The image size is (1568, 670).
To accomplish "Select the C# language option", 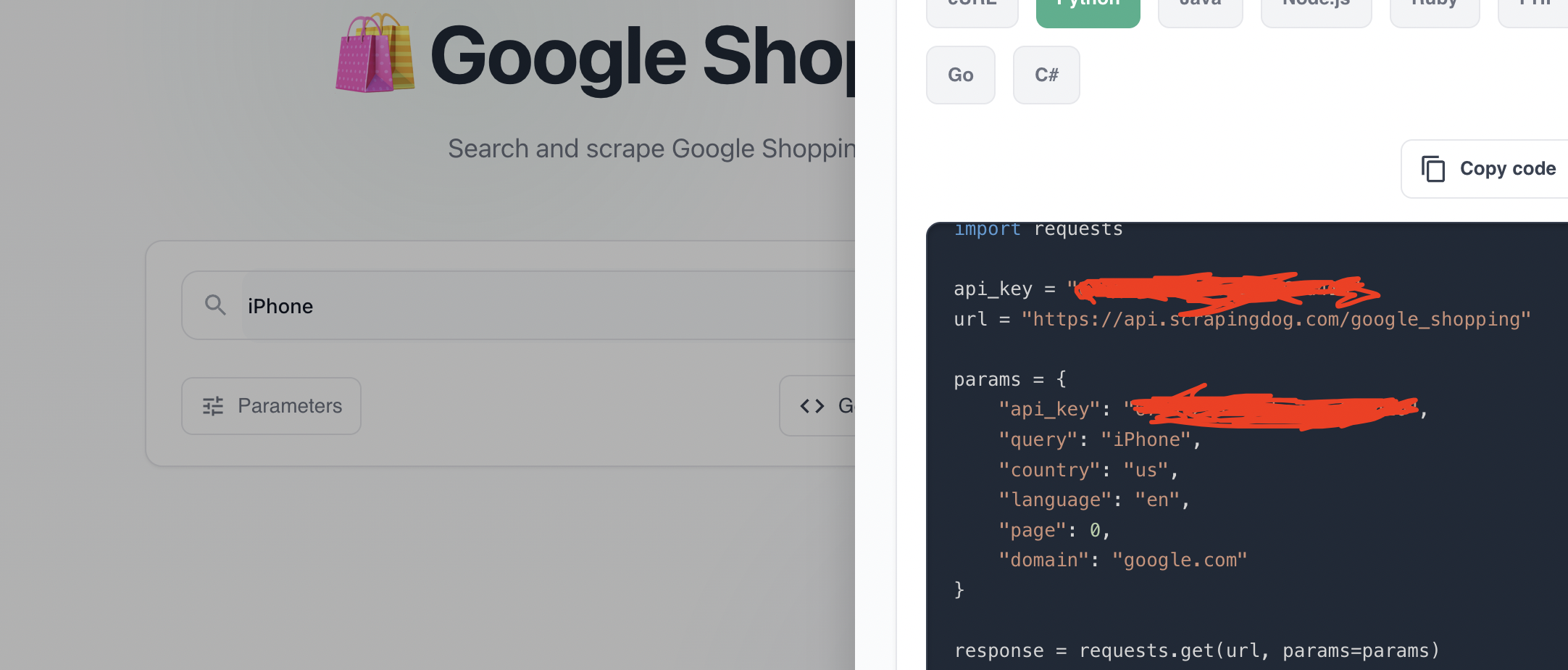I will tap(1046, 75).
